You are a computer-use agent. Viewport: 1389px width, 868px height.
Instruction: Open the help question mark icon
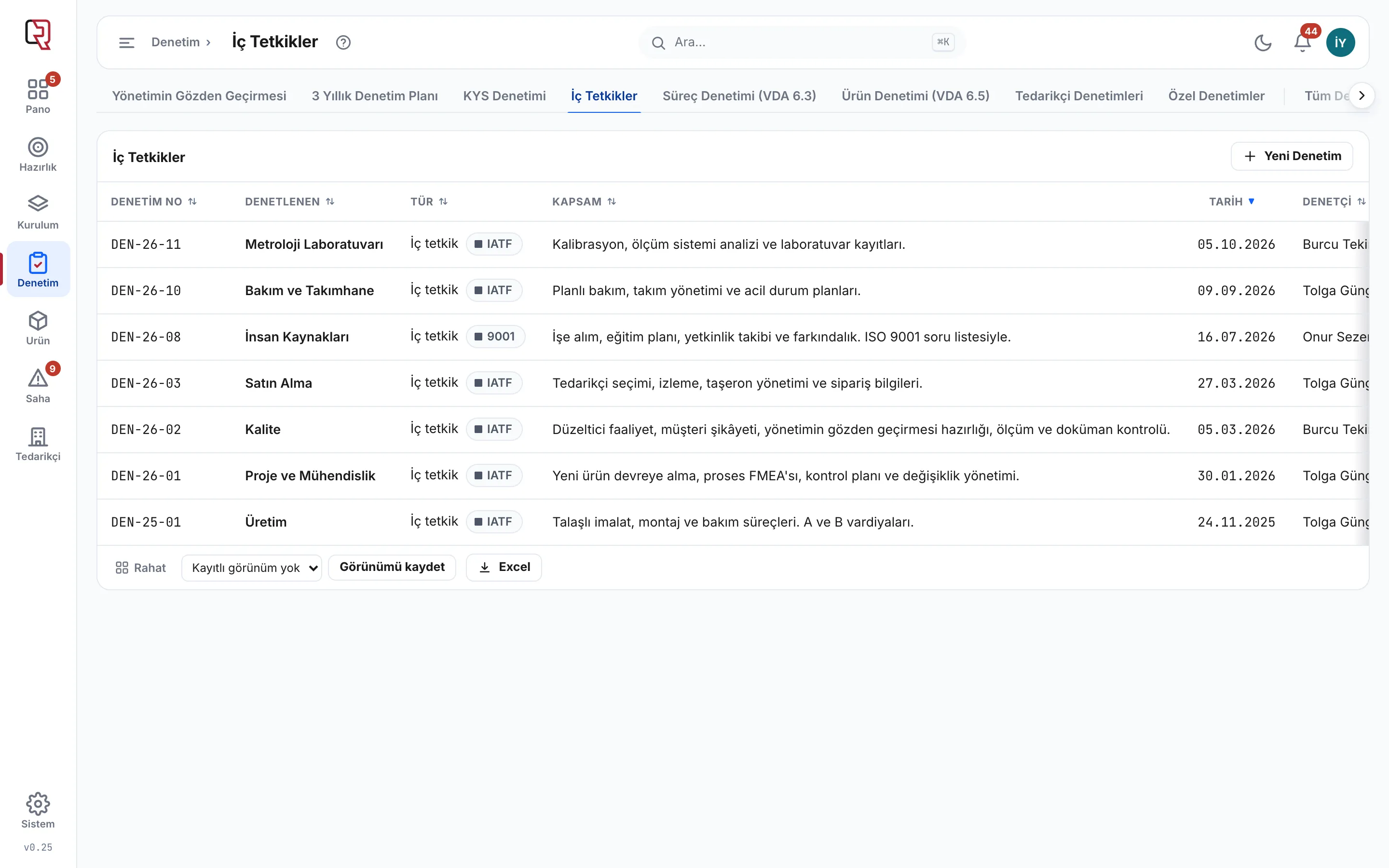pos(343,42)
